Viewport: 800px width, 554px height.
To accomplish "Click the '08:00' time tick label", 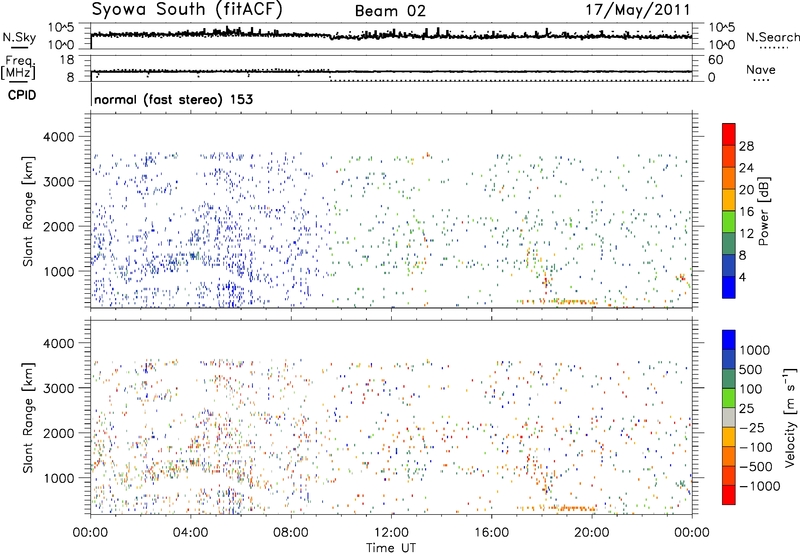I will pyautogui.click(x=291, y=533).
